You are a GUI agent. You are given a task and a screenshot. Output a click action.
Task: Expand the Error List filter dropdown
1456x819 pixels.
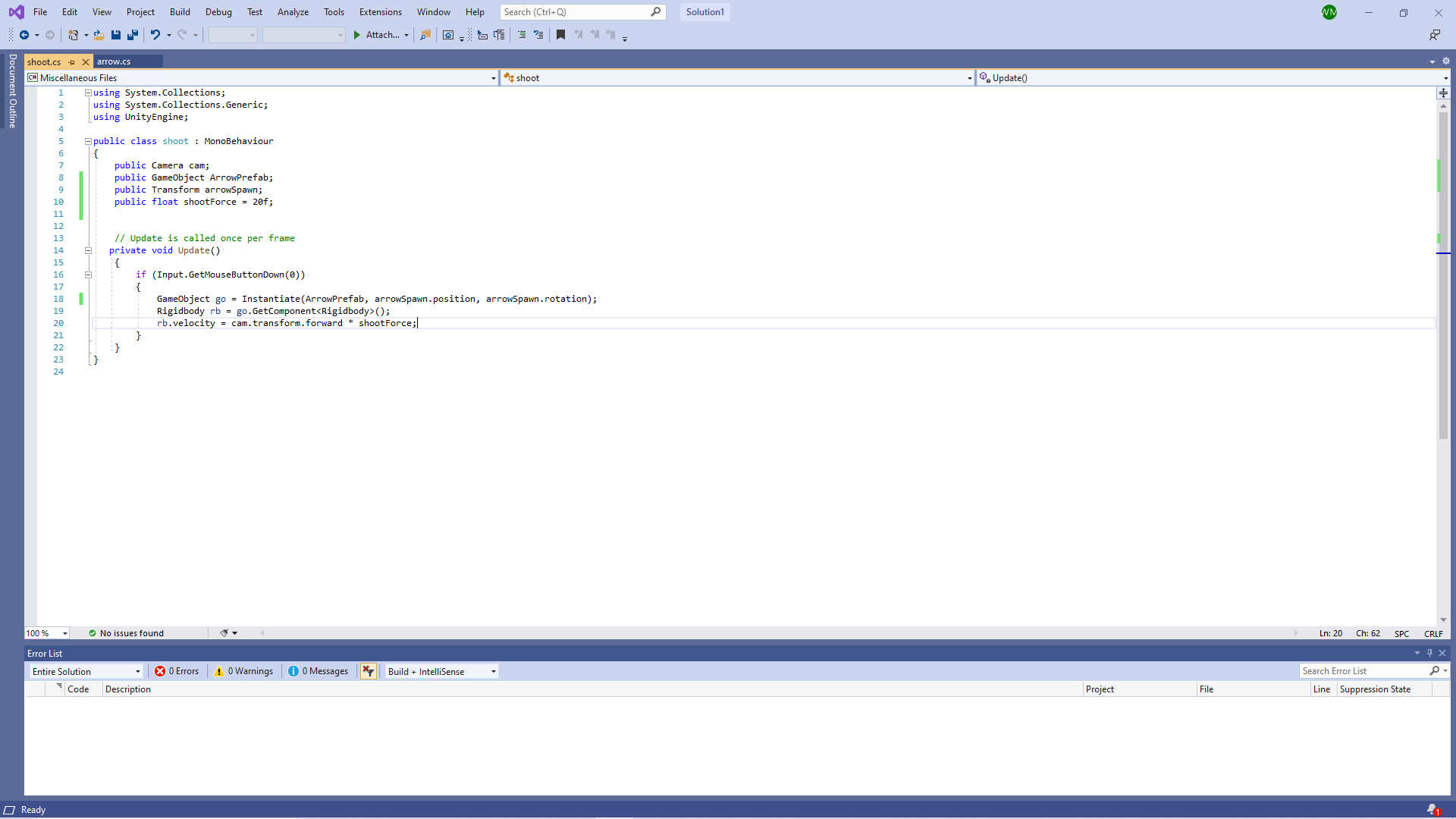point(138,670)
